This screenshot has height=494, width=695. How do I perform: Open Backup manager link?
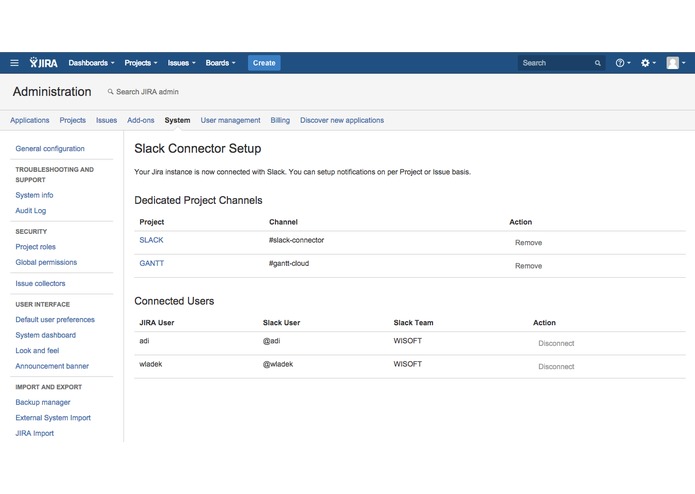point(43,402)
